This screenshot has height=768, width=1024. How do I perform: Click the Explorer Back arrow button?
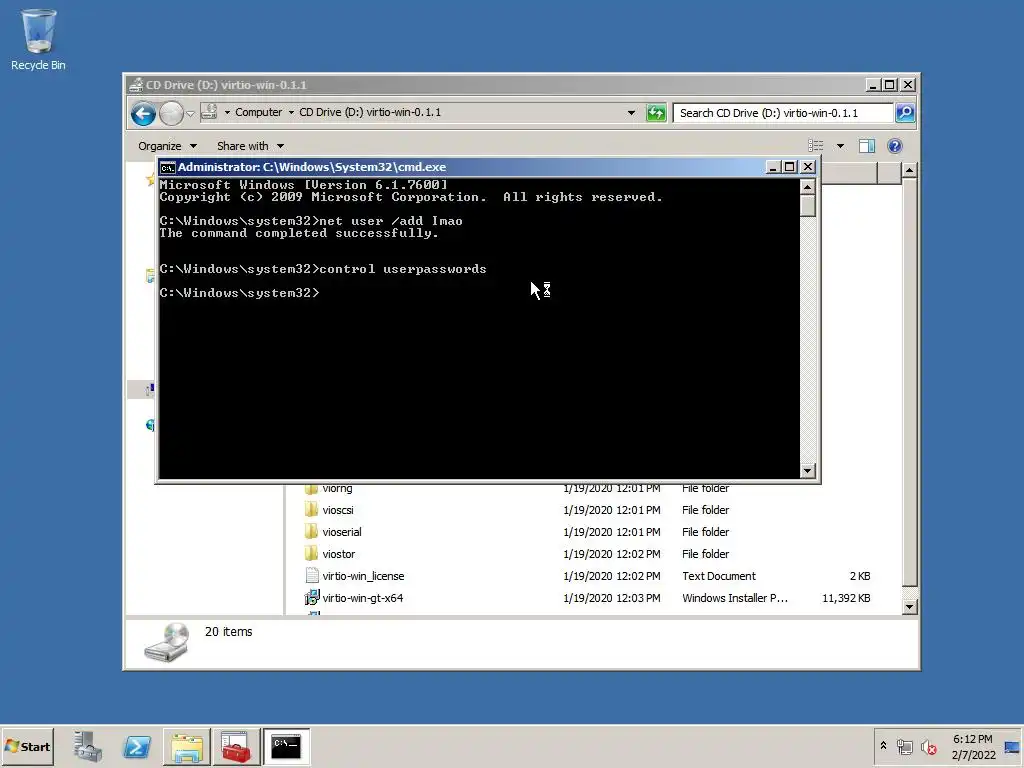(x=143, y=114)
